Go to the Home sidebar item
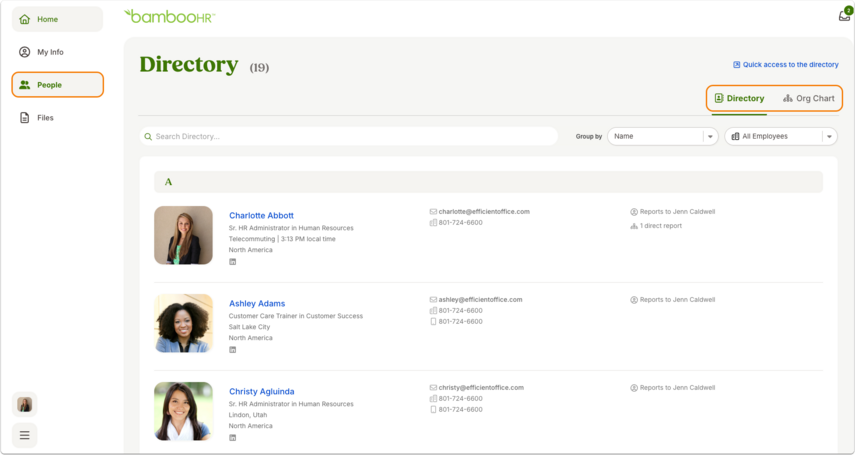 pos(57,19)
